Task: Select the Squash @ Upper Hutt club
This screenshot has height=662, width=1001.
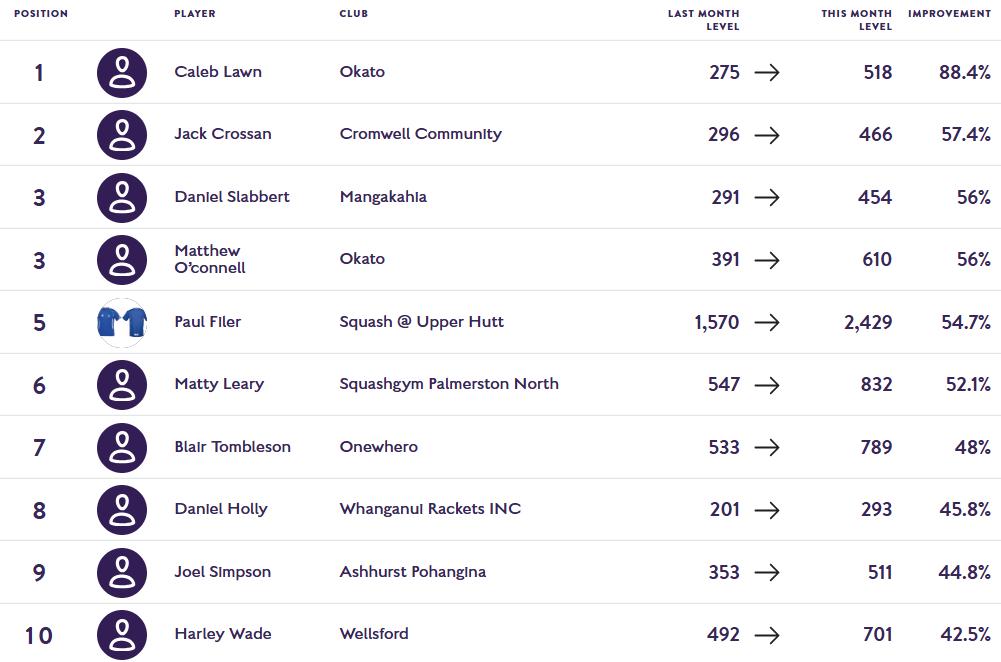Action: pyautogui.click(x=421, y=322)
